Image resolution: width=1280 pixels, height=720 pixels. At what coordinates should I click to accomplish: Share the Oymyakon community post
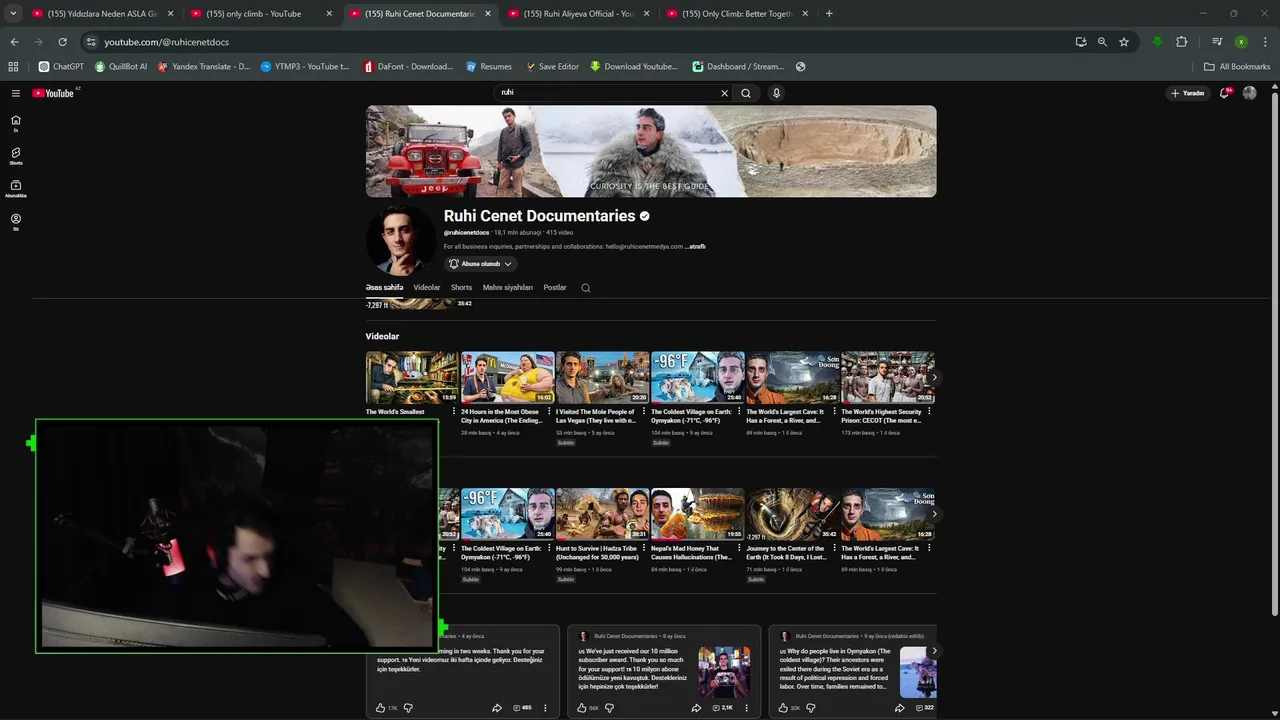point(899,708)
